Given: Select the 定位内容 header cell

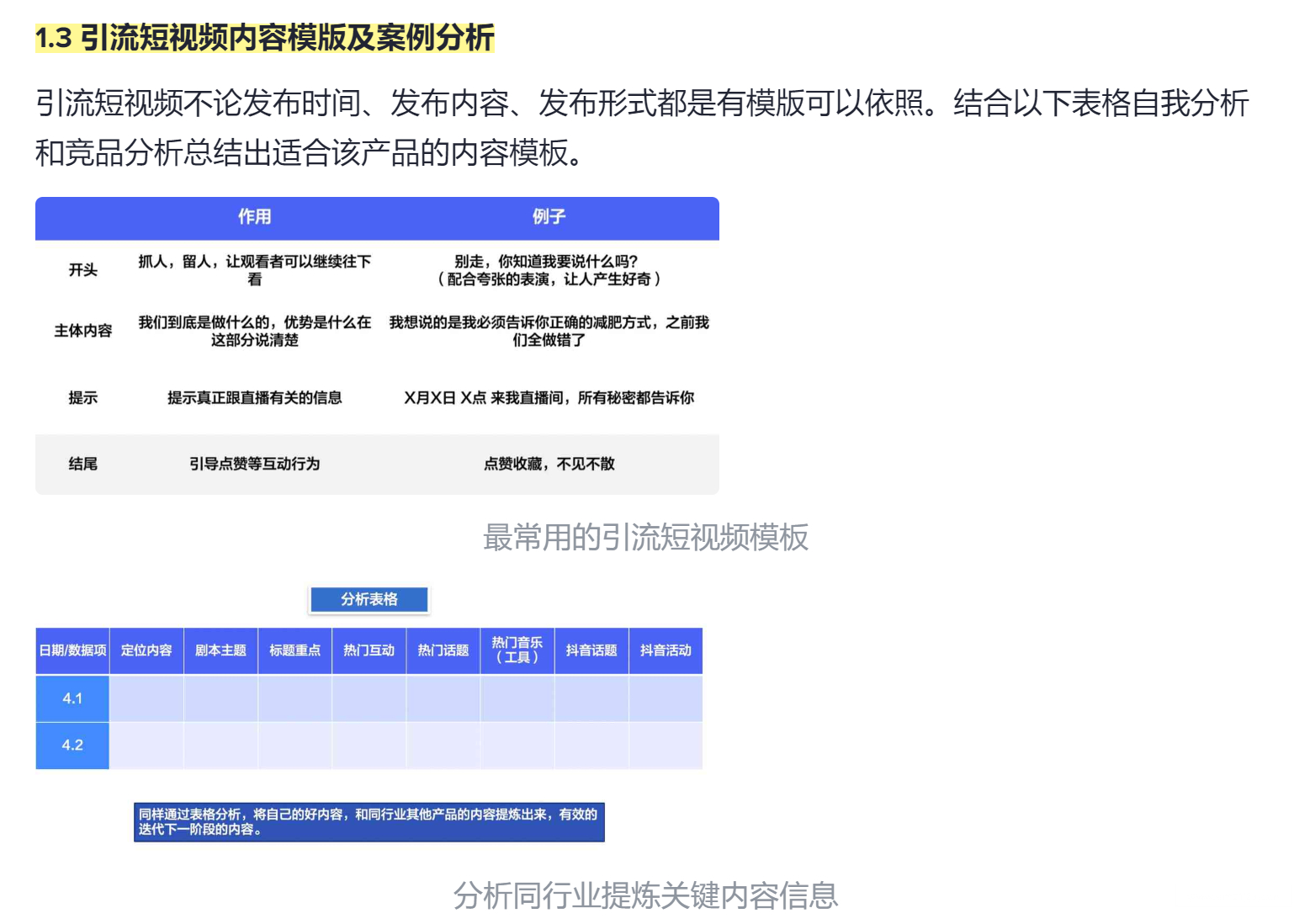Looking at the screenshot, I should (x=146, y=651).
